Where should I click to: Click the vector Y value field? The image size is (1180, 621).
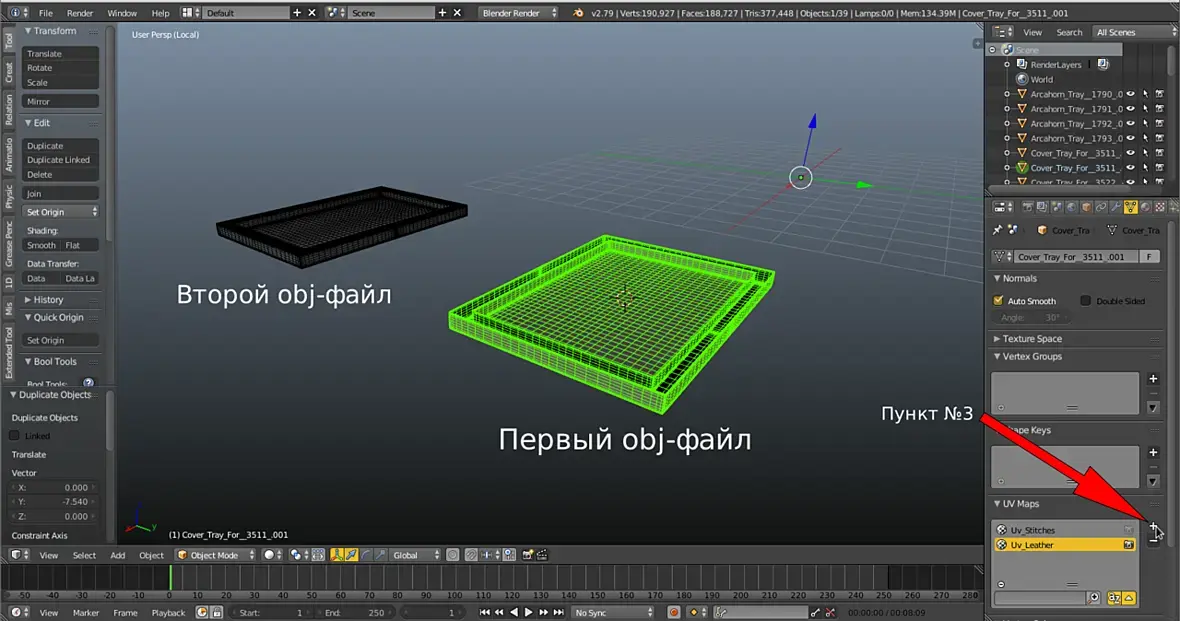[53, 501]
